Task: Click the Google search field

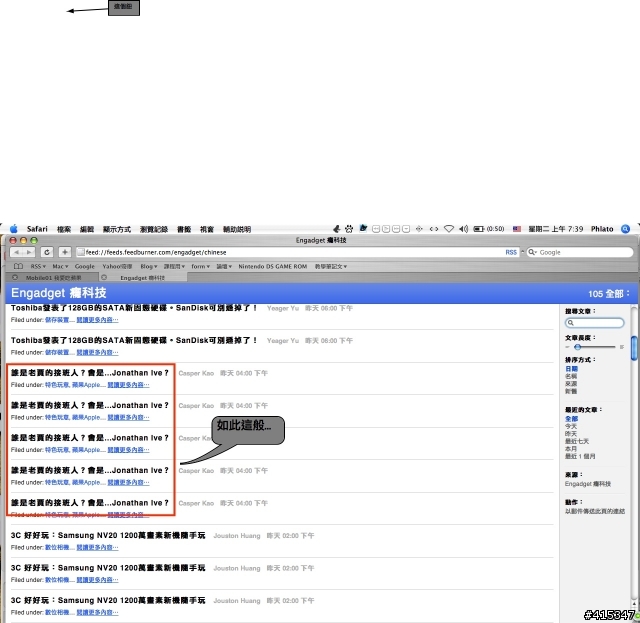Action: (580, 252)
